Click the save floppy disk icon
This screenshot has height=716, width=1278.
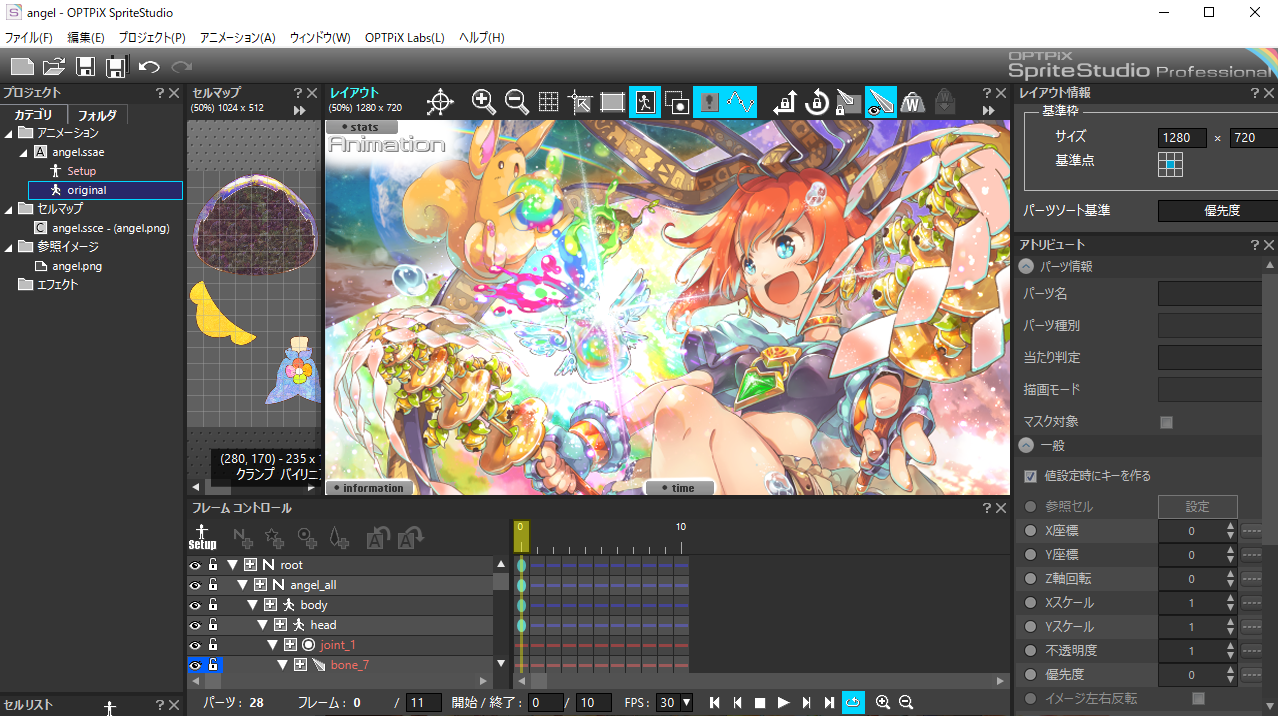(86, 67)
